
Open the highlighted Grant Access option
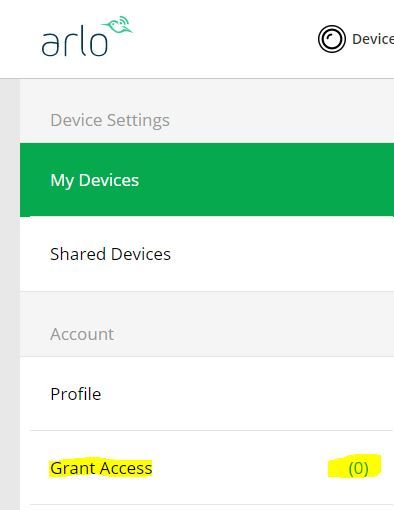[x=101, y=468]
